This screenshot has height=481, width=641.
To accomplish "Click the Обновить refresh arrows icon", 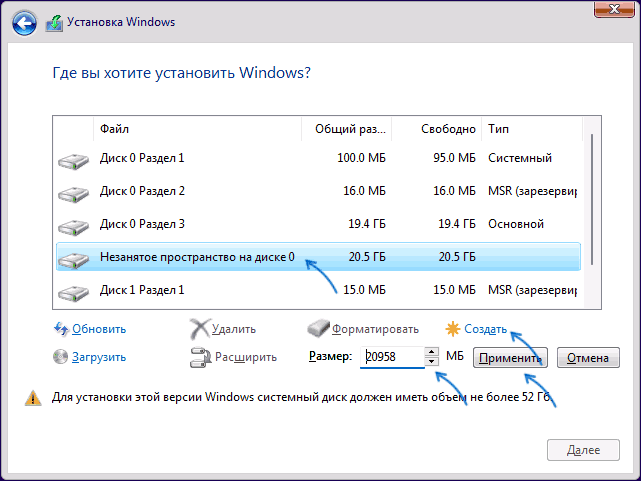I will [x=61, y=329].
